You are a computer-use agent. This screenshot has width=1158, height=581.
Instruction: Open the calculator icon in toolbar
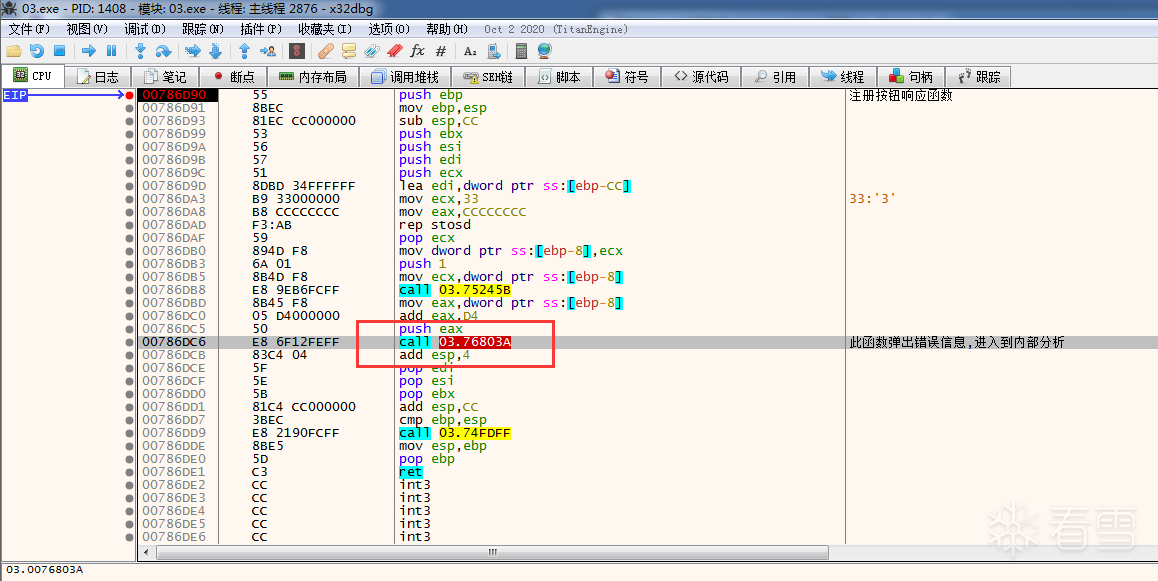pyautogui.click(x=521, y=51)
